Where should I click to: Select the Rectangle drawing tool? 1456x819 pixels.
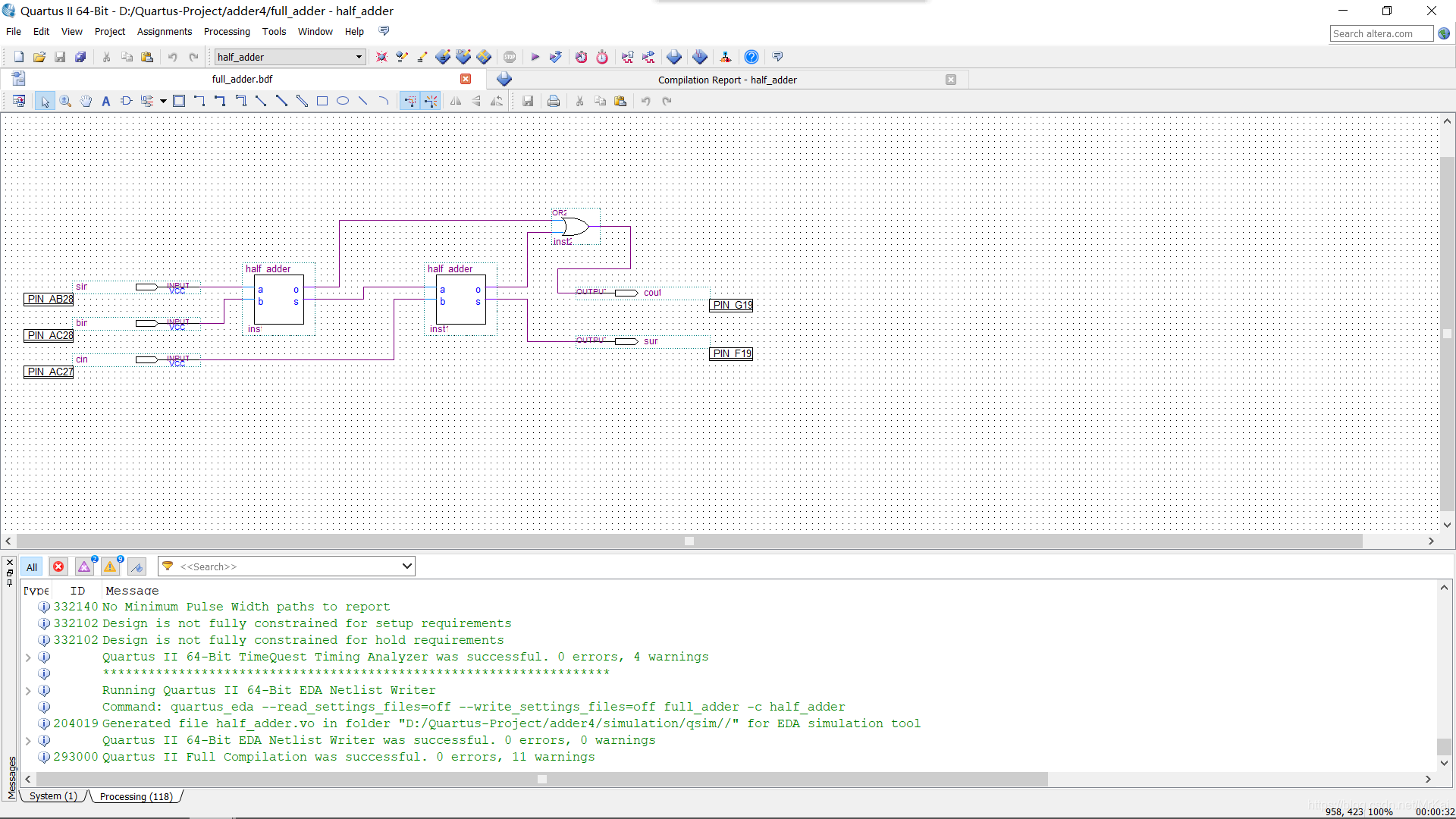[322, 101]
